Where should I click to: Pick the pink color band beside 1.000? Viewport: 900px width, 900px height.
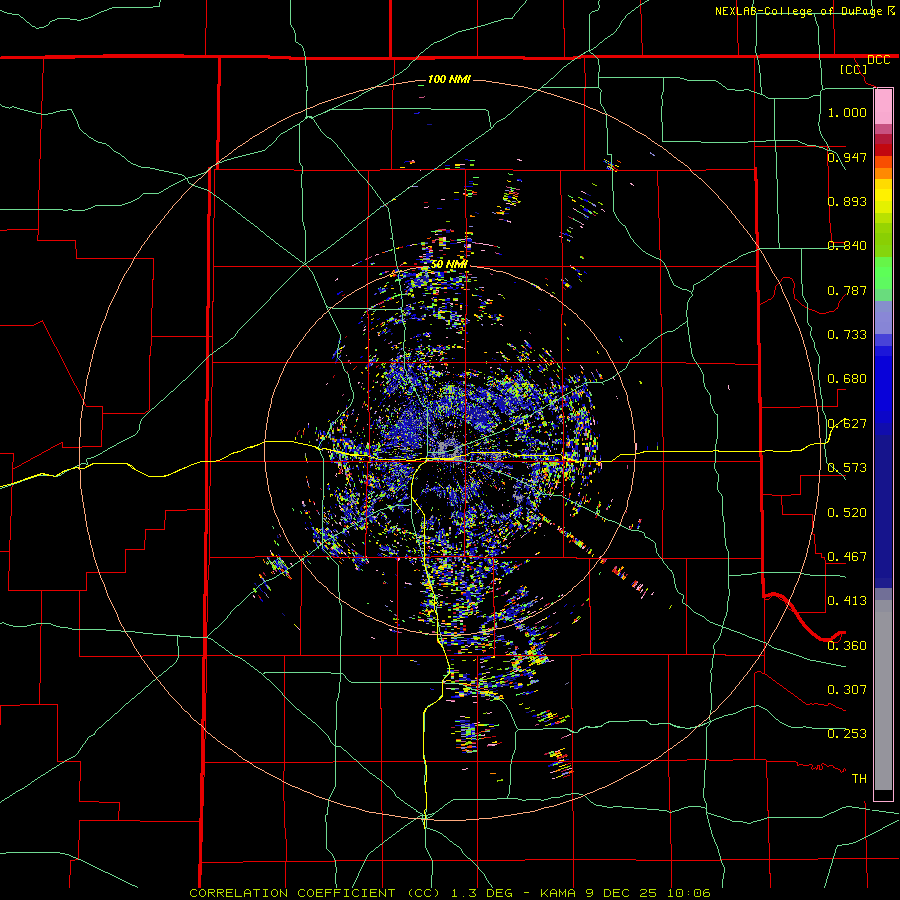coord(883,107)
